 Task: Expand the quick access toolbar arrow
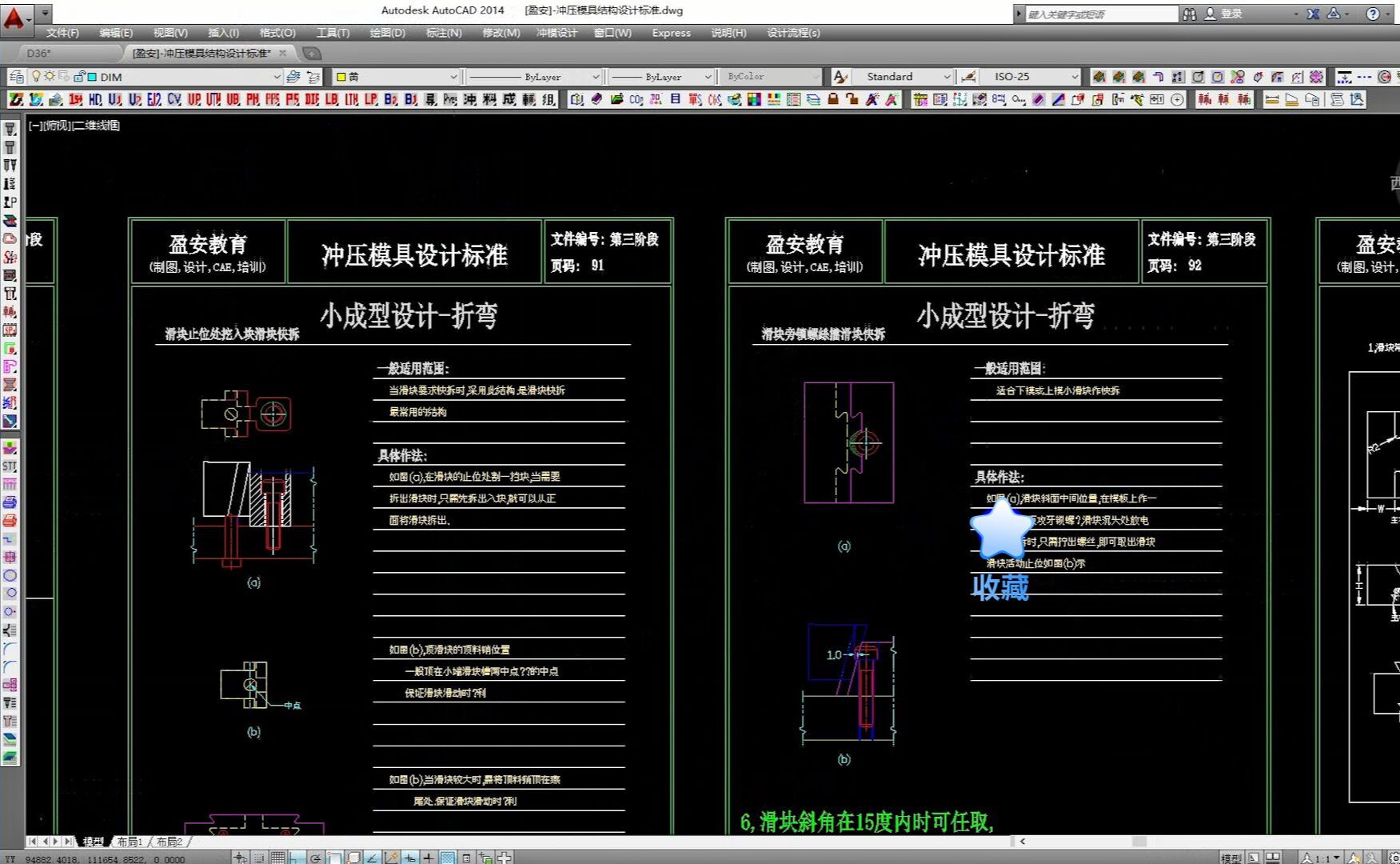(46, 13)
